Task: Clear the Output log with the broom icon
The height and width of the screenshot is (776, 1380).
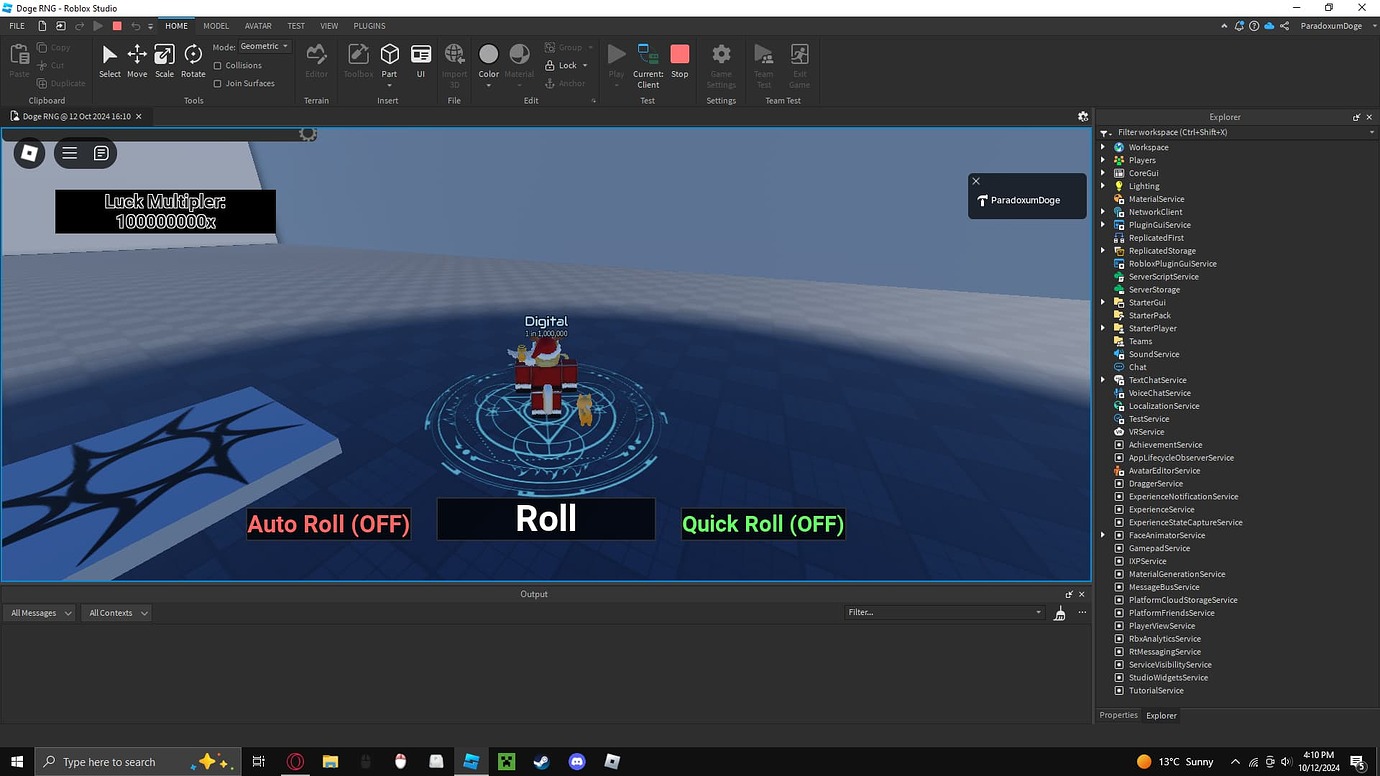Action: coord(1059,612)
